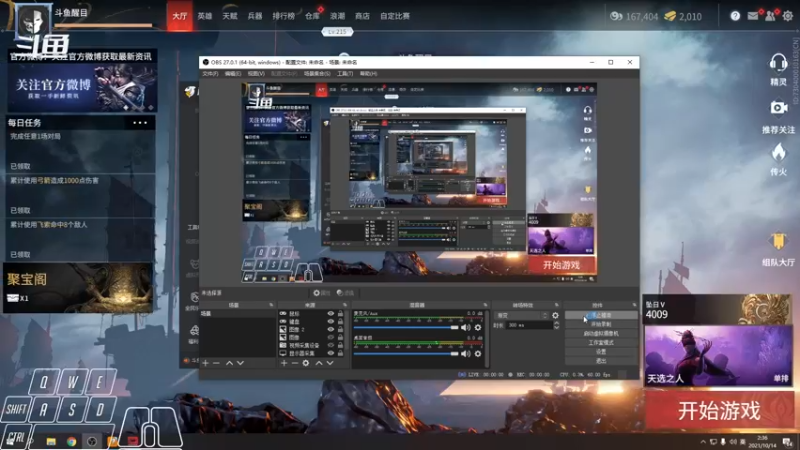
Task: Pop out the 混音器 dock panel
Action: (485, 305)
